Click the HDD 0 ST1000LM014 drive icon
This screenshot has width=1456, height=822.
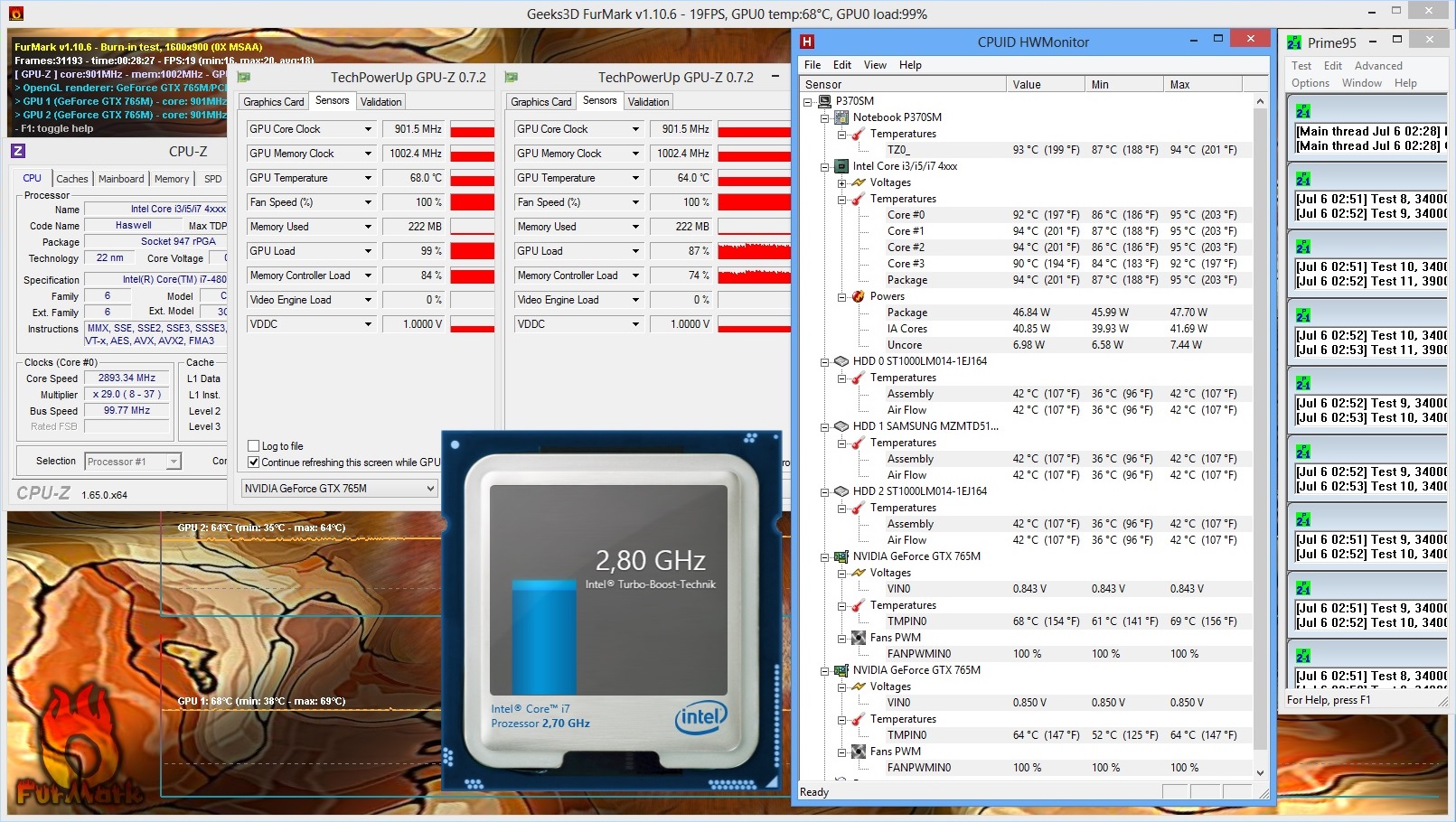tap(841, 361)
